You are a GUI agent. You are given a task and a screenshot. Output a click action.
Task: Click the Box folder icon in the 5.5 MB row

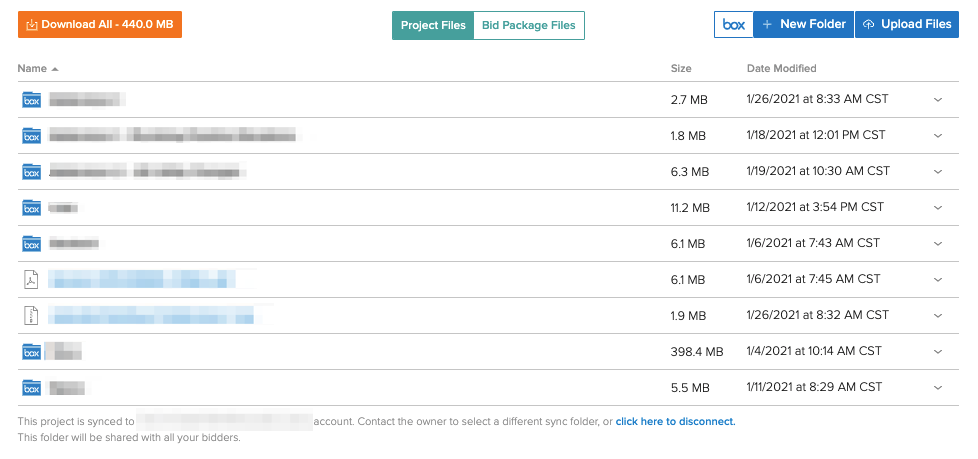(x=31, y=388)
